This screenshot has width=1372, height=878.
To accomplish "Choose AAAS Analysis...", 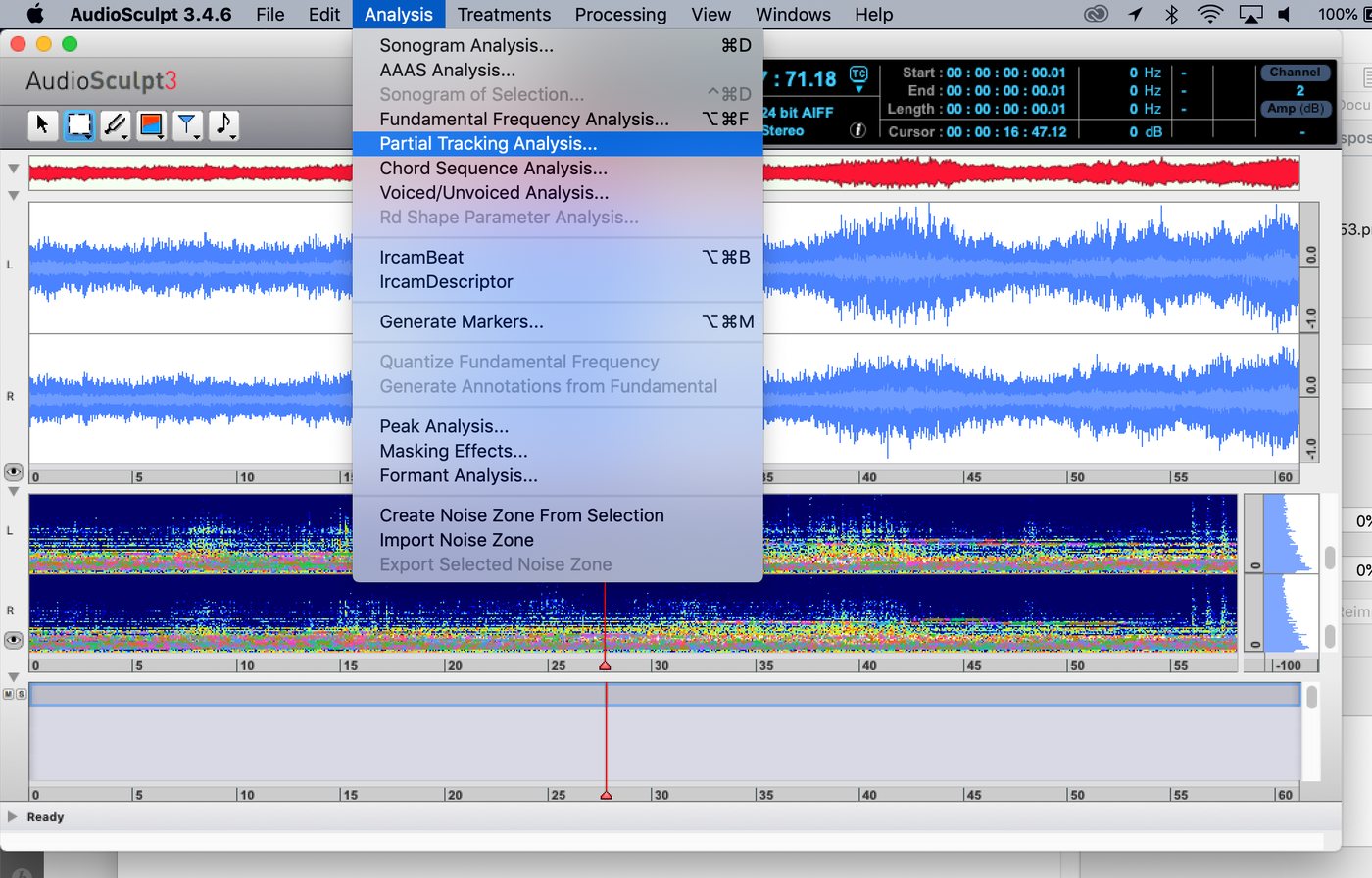I will (x=558, y=70).
